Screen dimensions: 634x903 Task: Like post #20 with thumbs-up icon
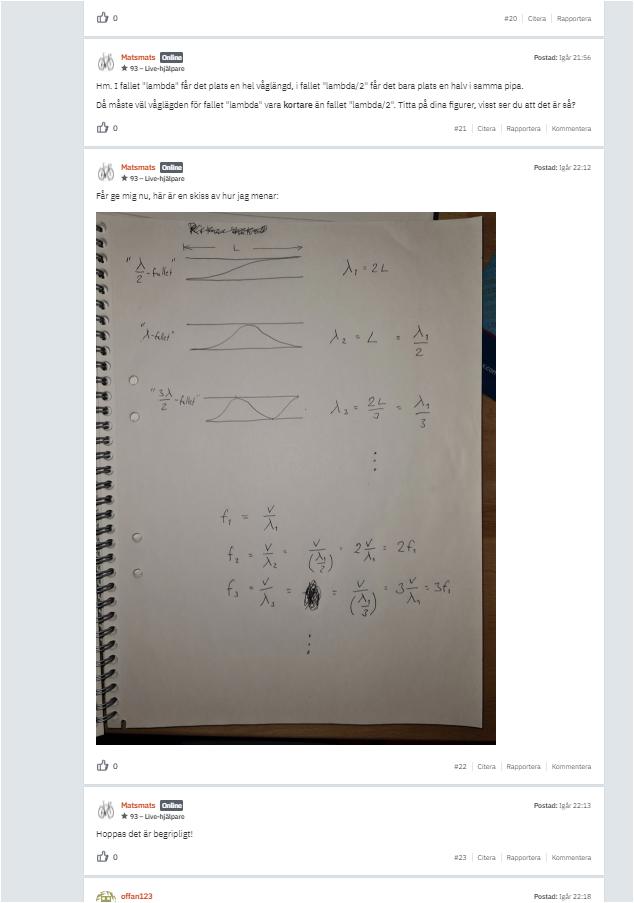(x=102, y=18)
